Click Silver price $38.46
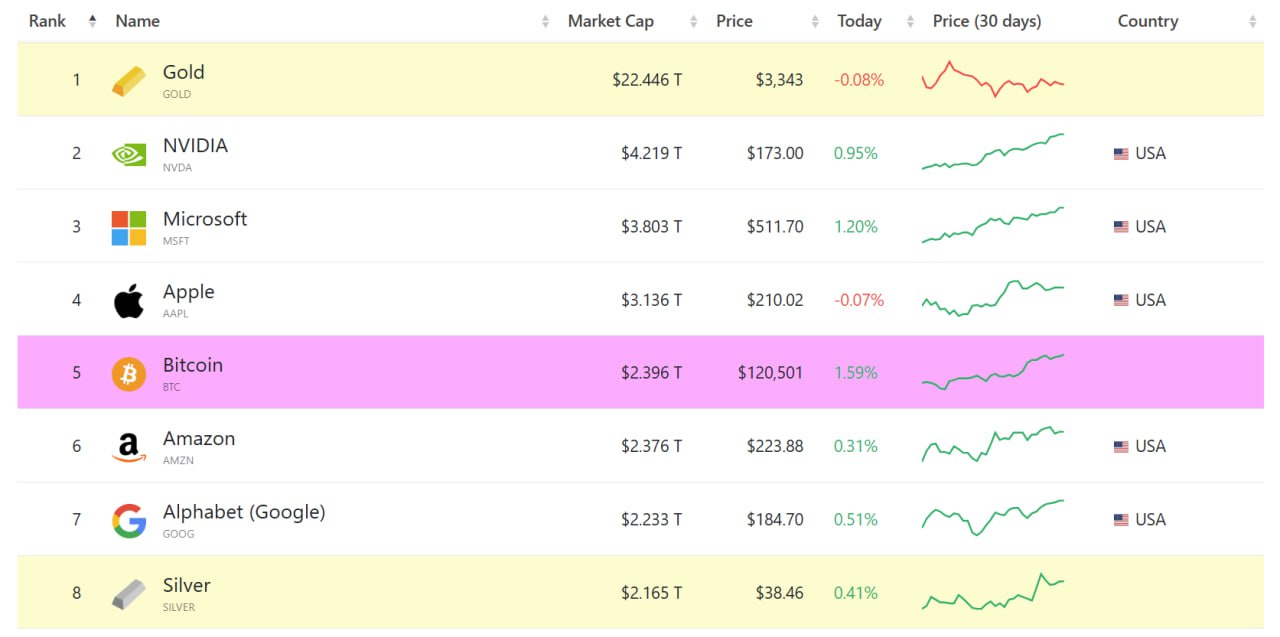Screen dimensions: 1280x637 [779, 594]
